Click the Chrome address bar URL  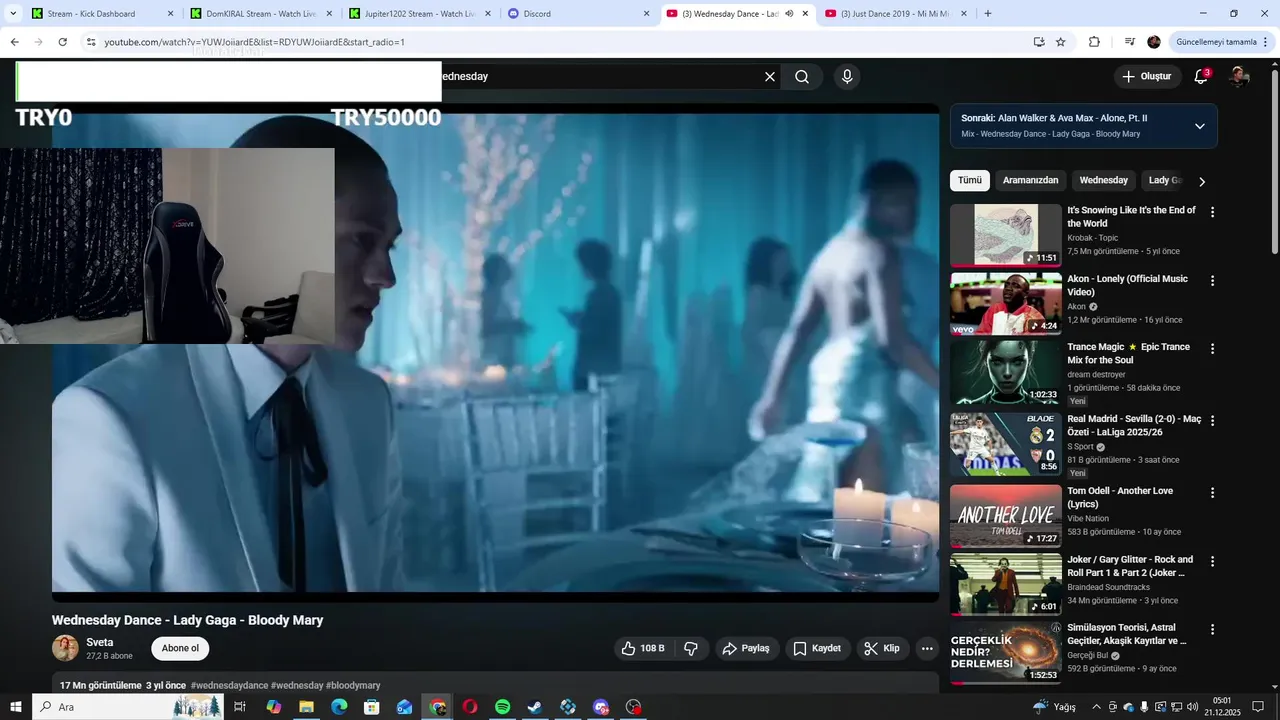coord(255,42)
